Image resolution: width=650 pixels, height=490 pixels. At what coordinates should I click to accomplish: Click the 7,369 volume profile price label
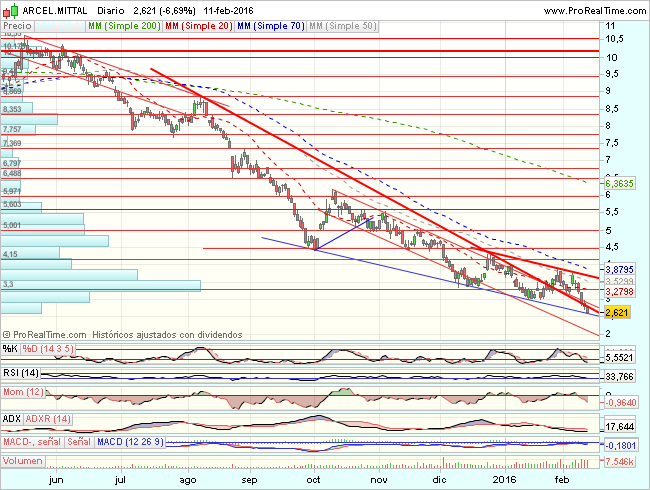tap(12, 143)
